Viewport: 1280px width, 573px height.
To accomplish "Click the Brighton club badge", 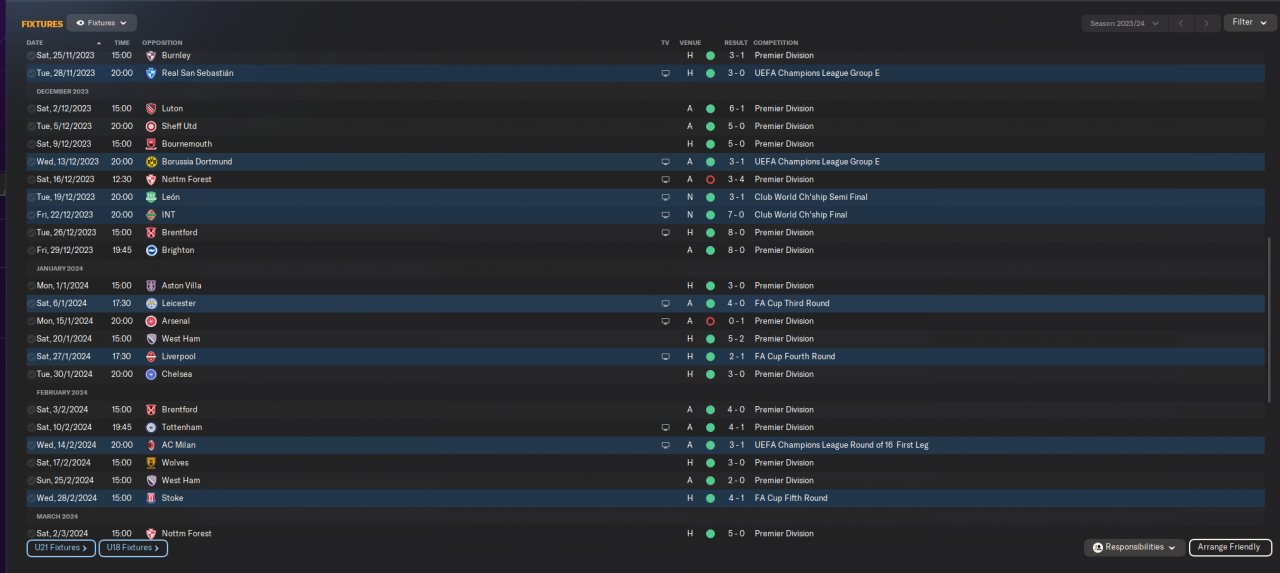I will tap(151, 250).
